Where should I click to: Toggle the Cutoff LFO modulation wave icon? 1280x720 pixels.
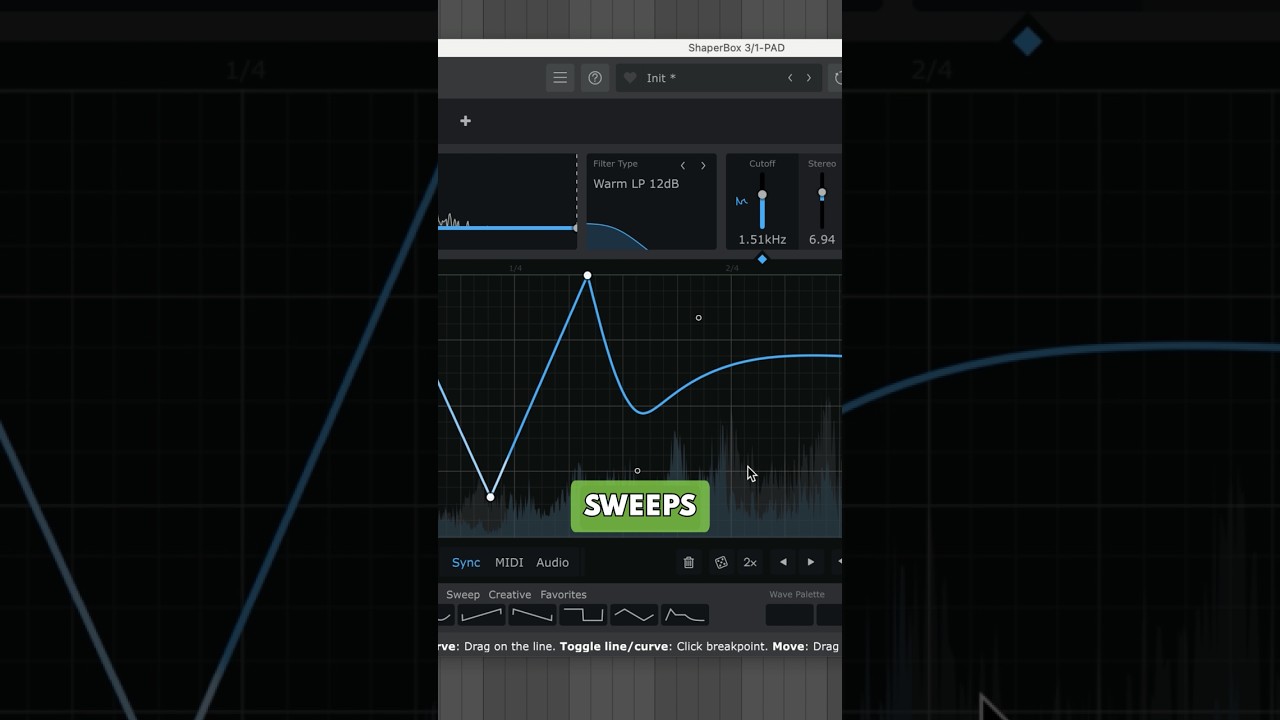pos(742,201)
